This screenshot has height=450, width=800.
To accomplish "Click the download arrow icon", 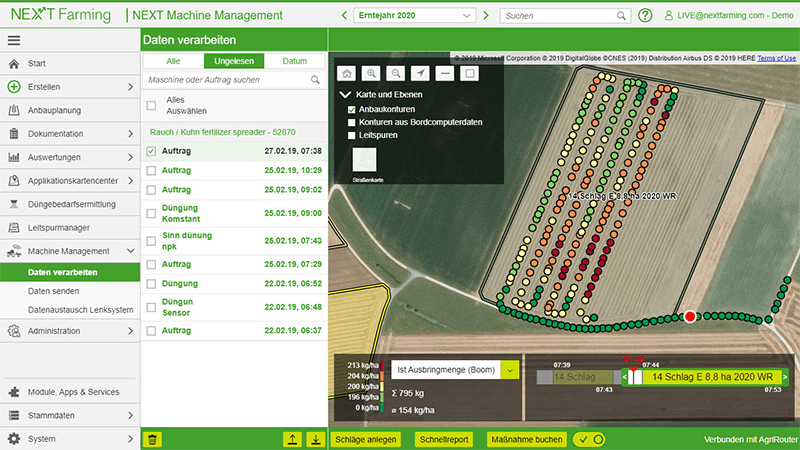I will [x=316, y=439].
